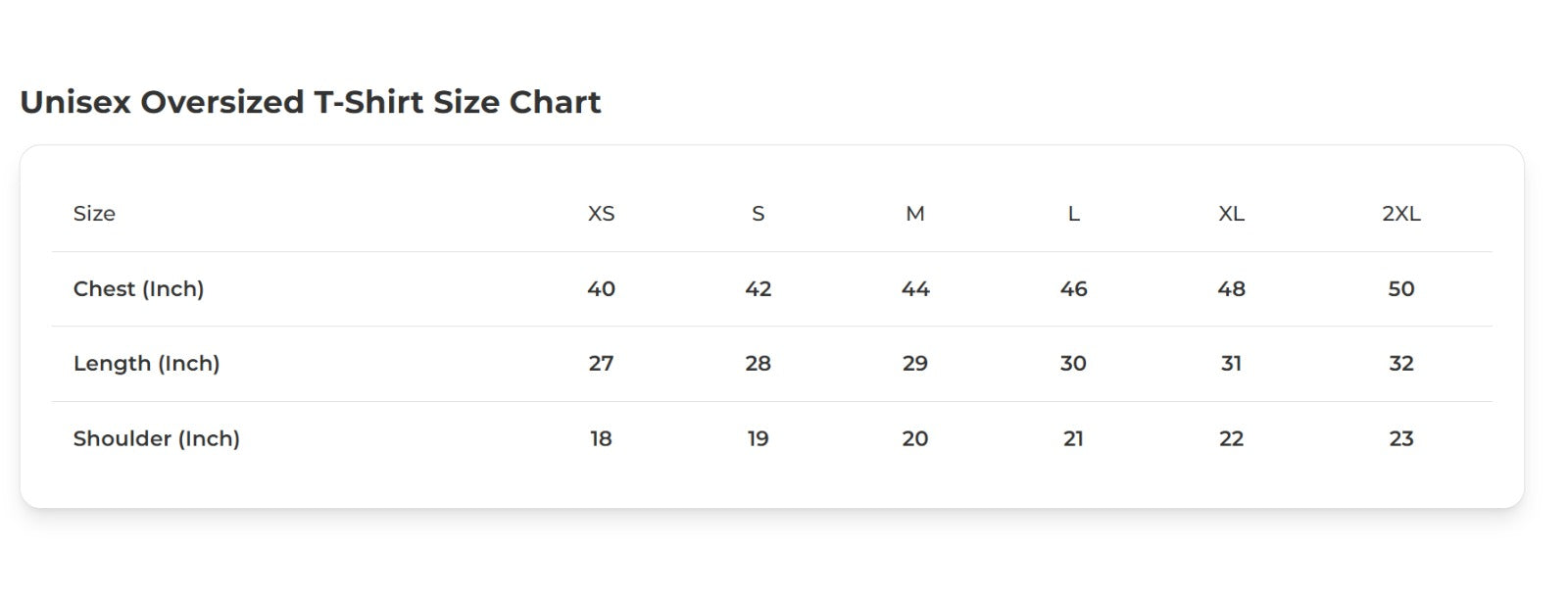This screenshot has width=1568, height=607.
Task: Select the XL size column header
Action: (x=1231, y=214)
